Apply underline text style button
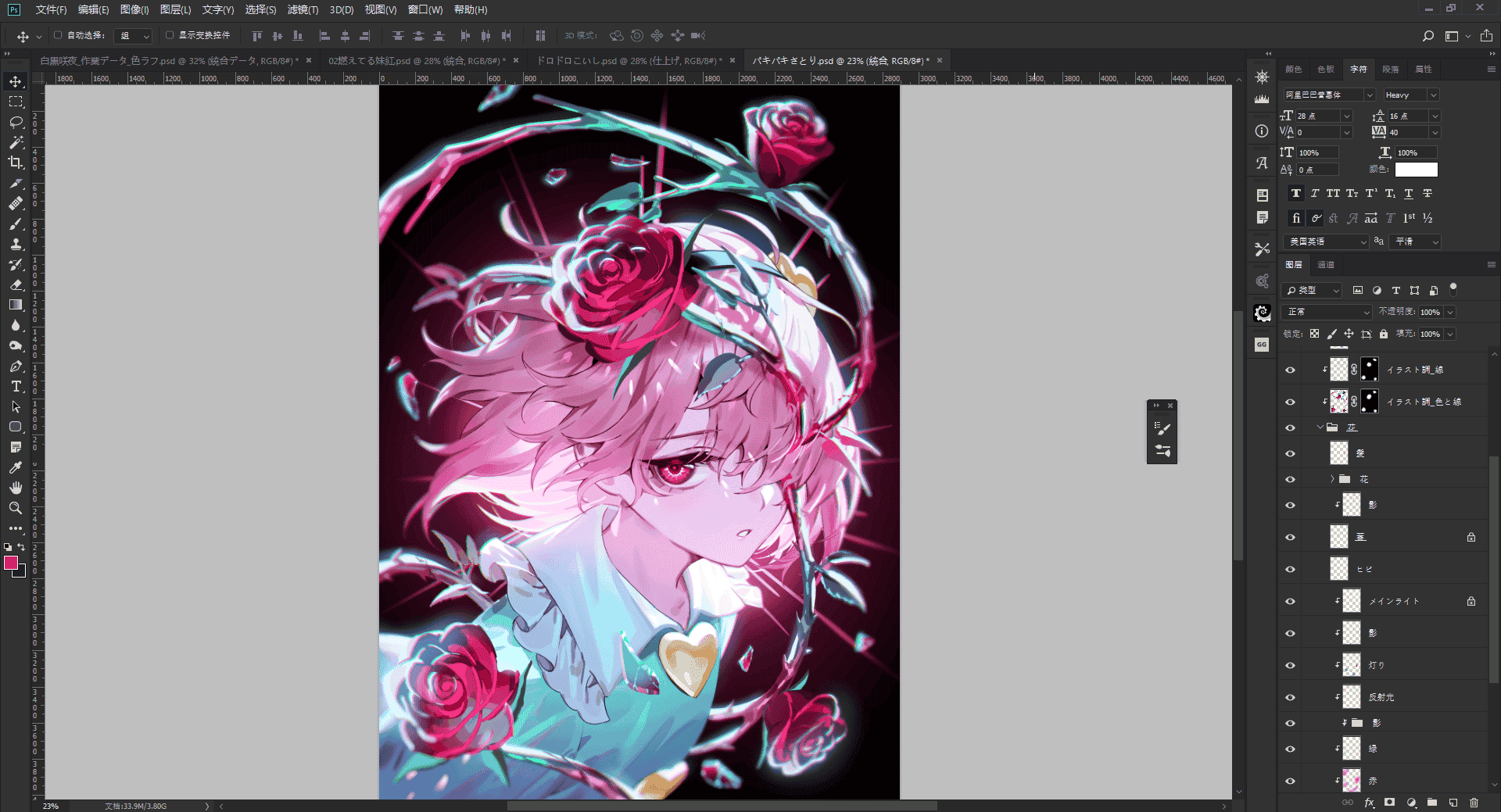 click(x=1409, y=193)
